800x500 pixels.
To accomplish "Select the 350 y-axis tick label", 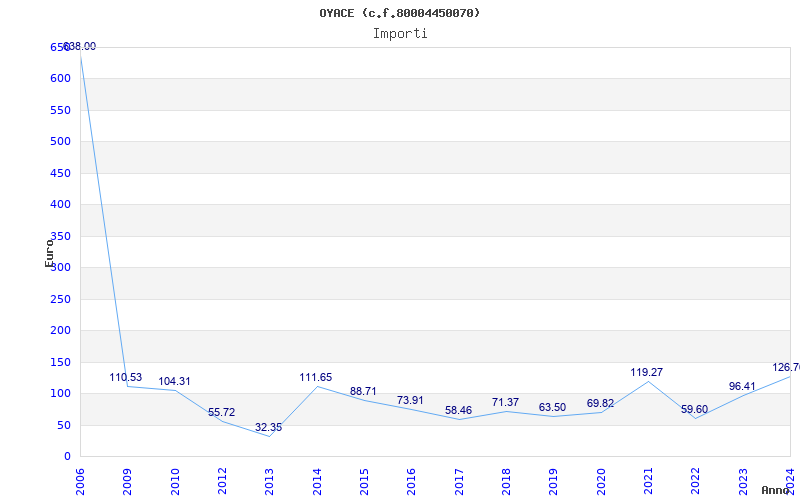I will (60, 236).
